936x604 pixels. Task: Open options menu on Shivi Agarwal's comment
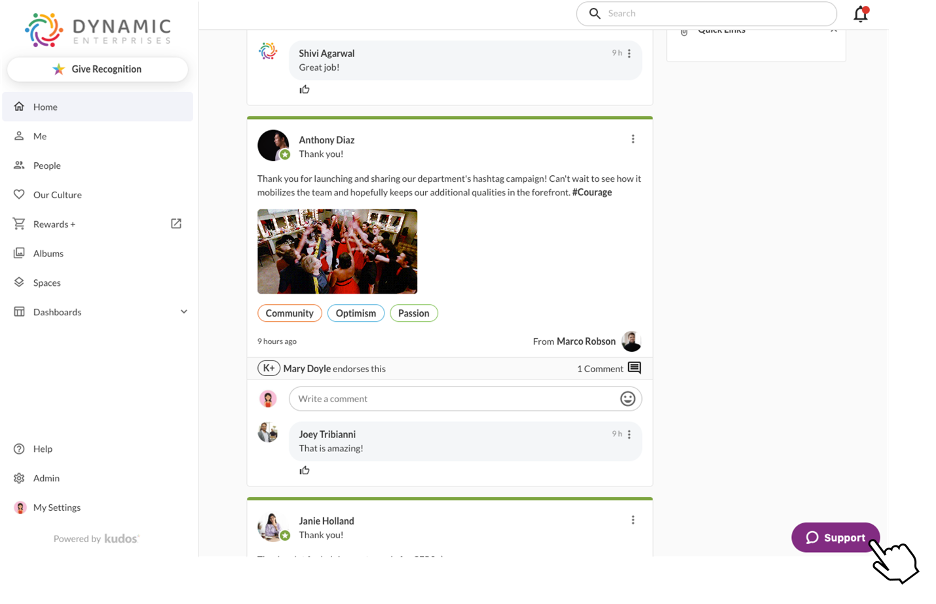[629, 54]
